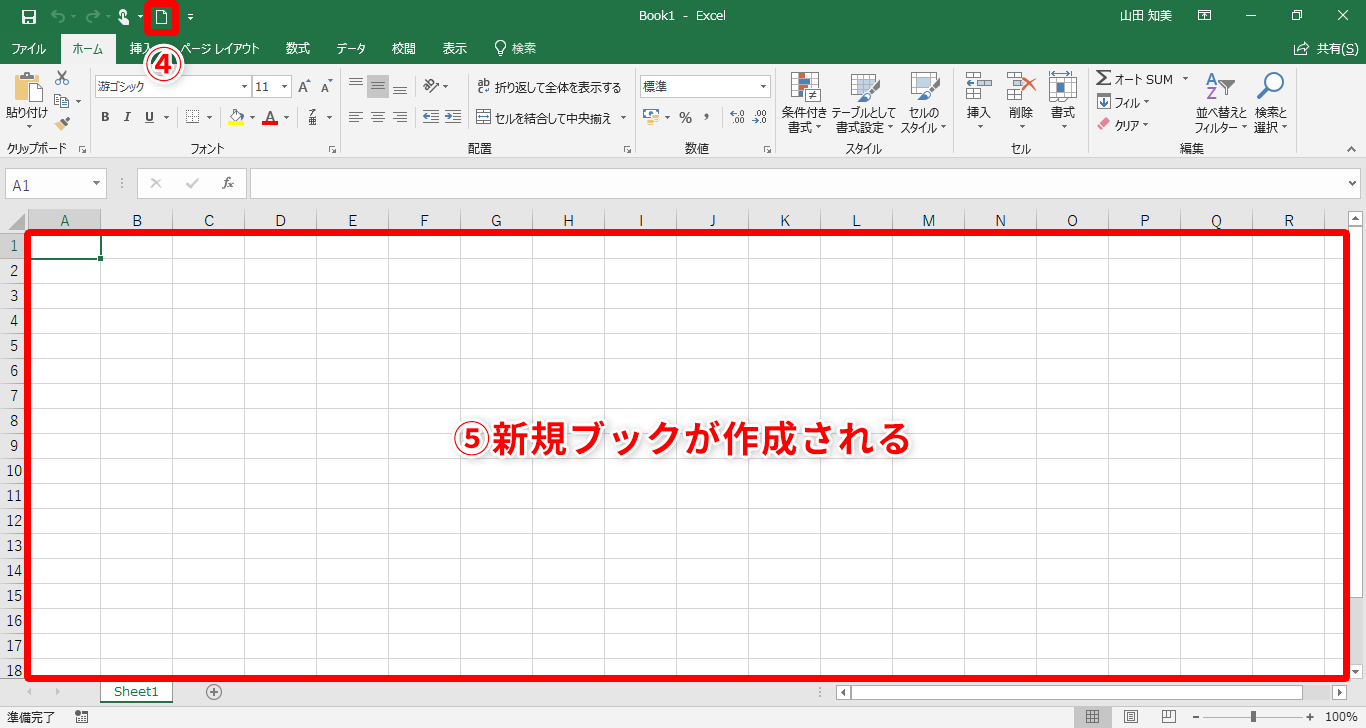
Task: Increase decimal places icon
Action: coord(738,117)
